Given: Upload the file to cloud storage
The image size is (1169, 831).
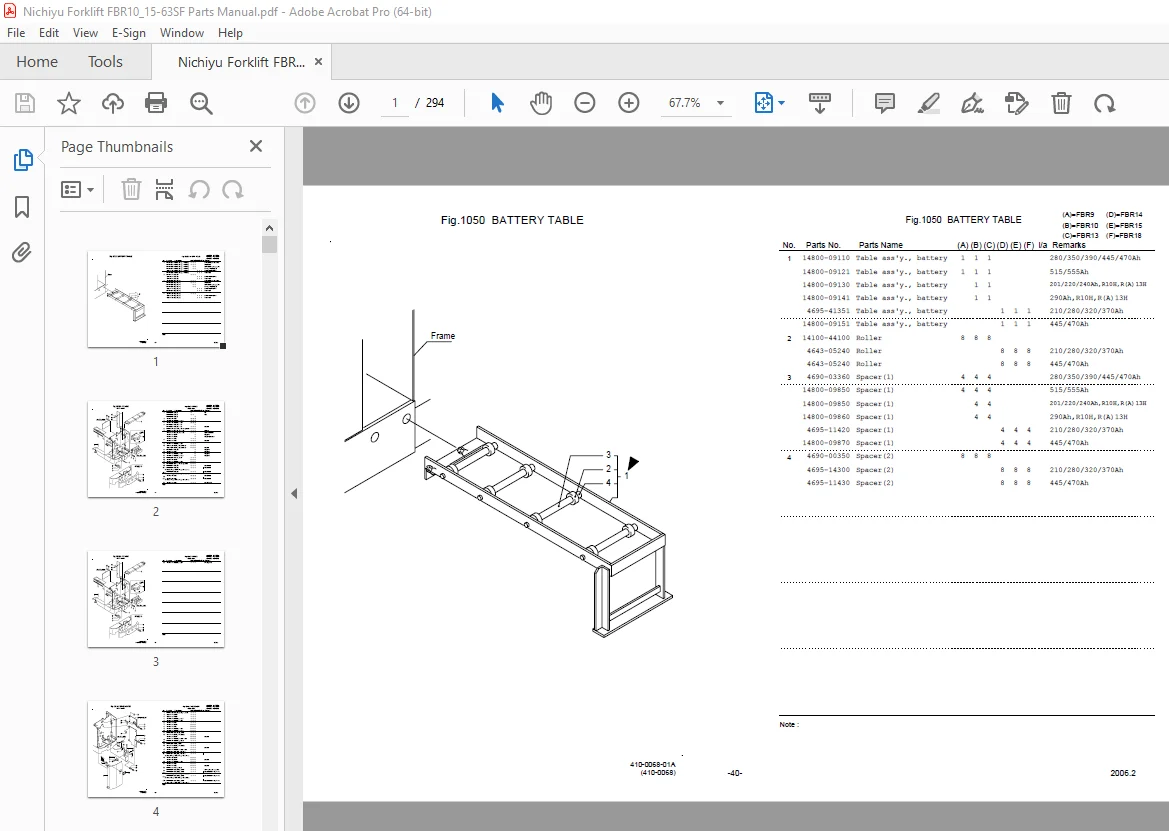Looking at the screenshot, I should point(113,103).
